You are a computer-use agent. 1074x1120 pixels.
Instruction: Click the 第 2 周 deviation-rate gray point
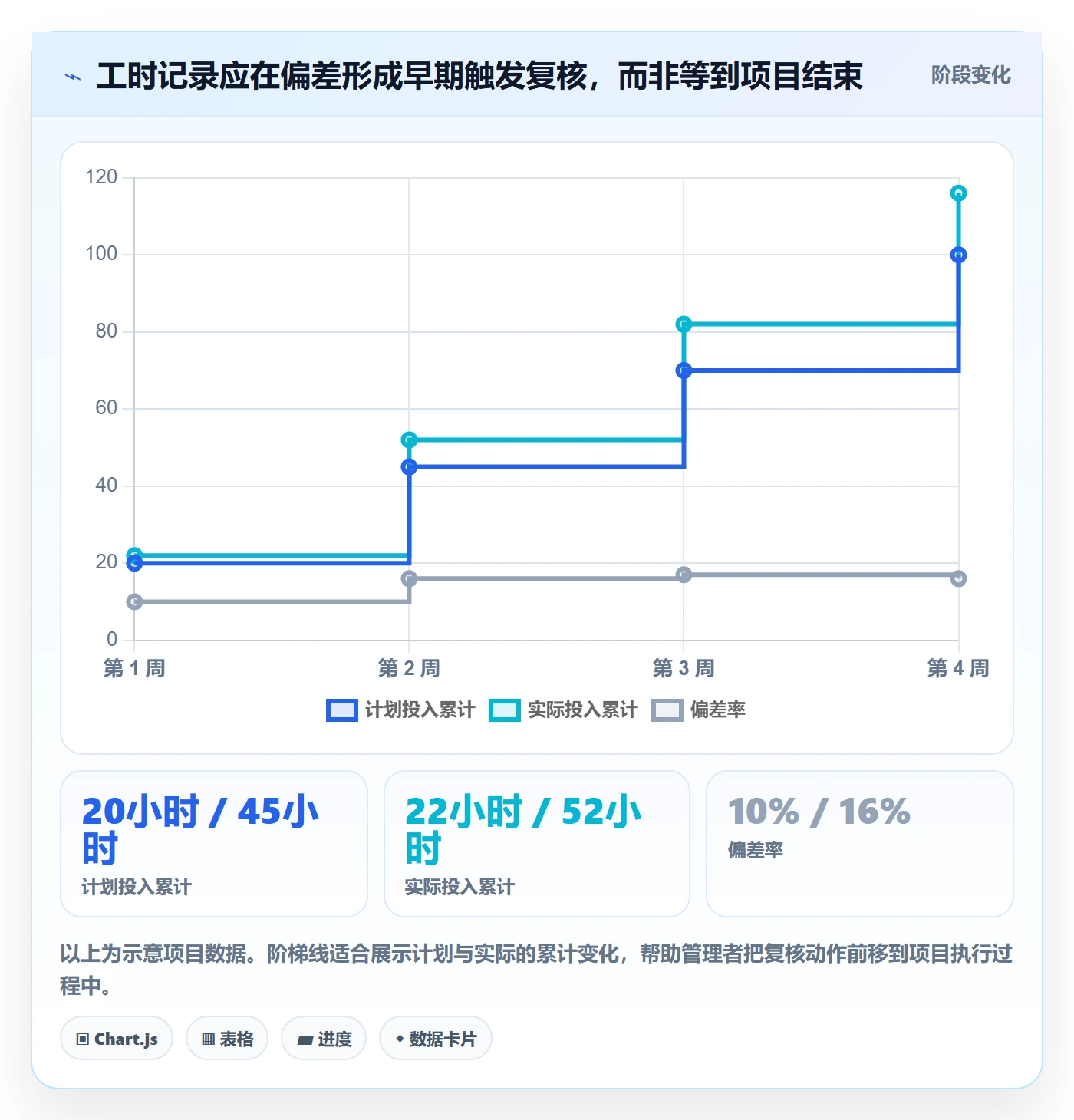[x=409, y=578]
